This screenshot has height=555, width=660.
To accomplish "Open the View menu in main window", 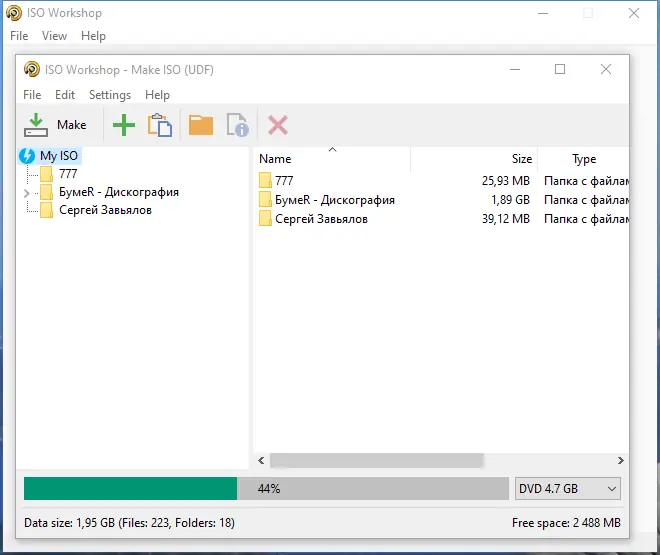I will pos(54,36).
